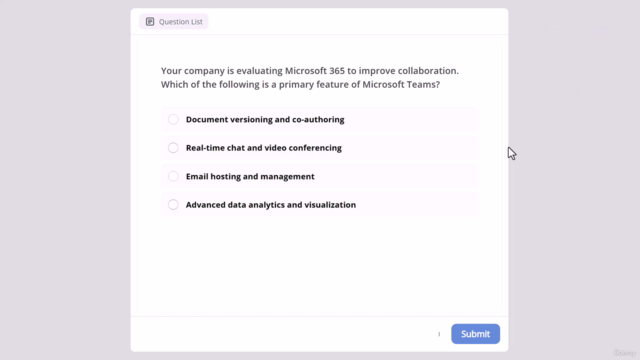Click the "Email hosting and management" text
Screen dimensions: 640x360
point(250,176)
